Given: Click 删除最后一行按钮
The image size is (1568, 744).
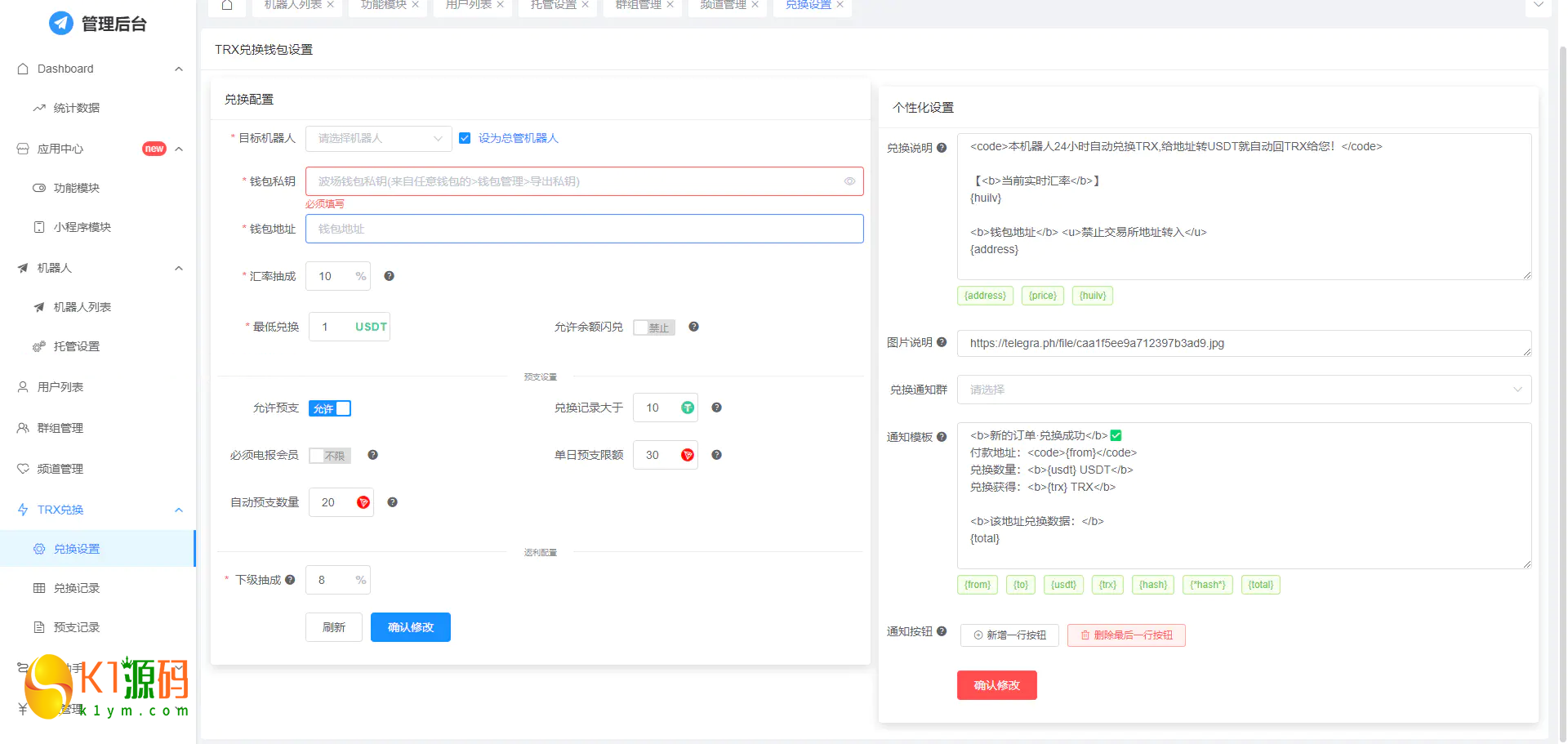Looking at the screenshot, I should coord(1126,635).
